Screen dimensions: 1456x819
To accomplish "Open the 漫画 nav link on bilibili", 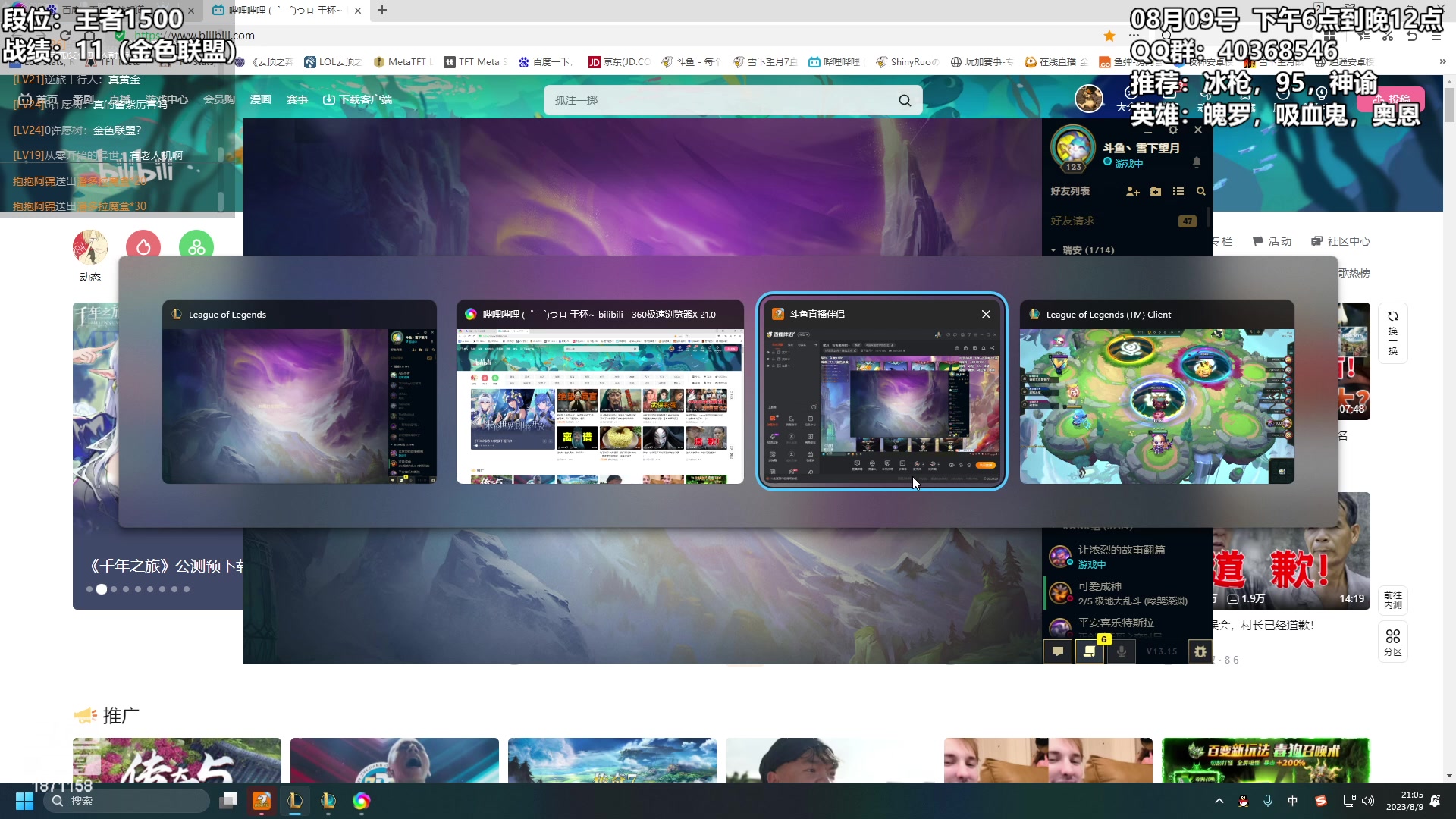I will 260,99.
